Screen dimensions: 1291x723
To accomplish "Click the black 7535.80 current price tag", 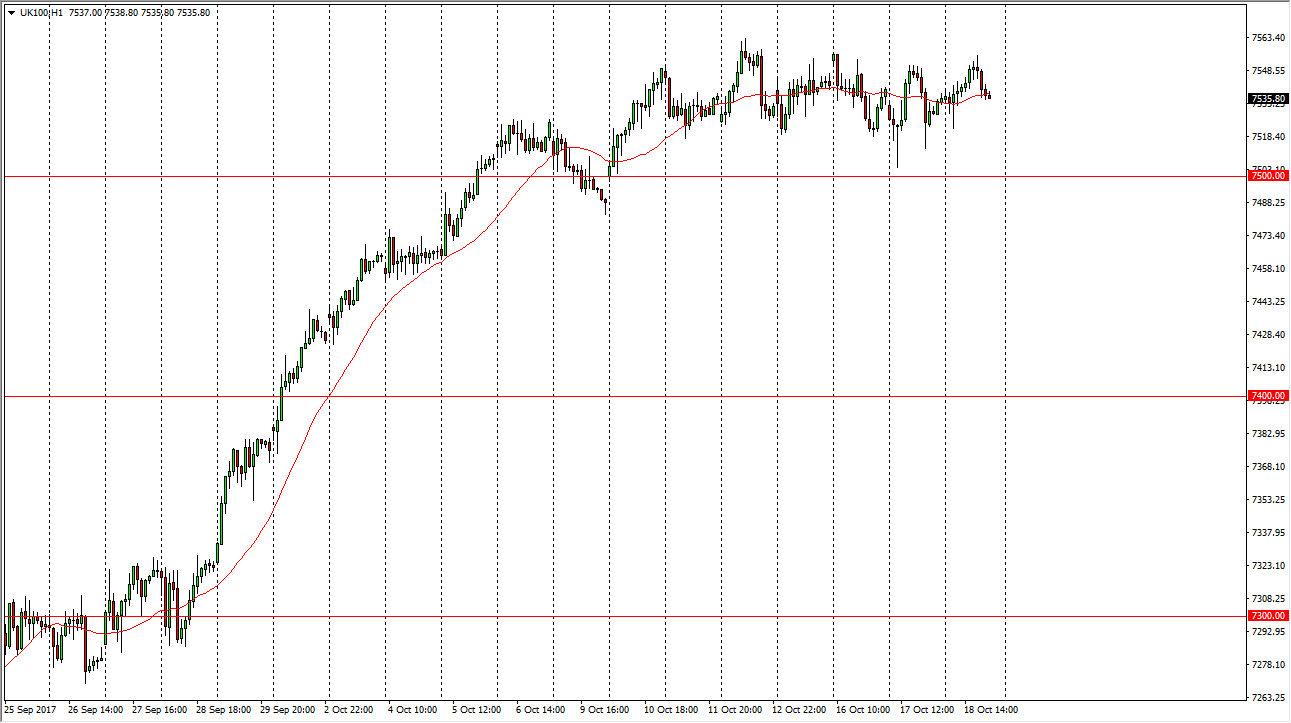I will (x=1267, y=99).
